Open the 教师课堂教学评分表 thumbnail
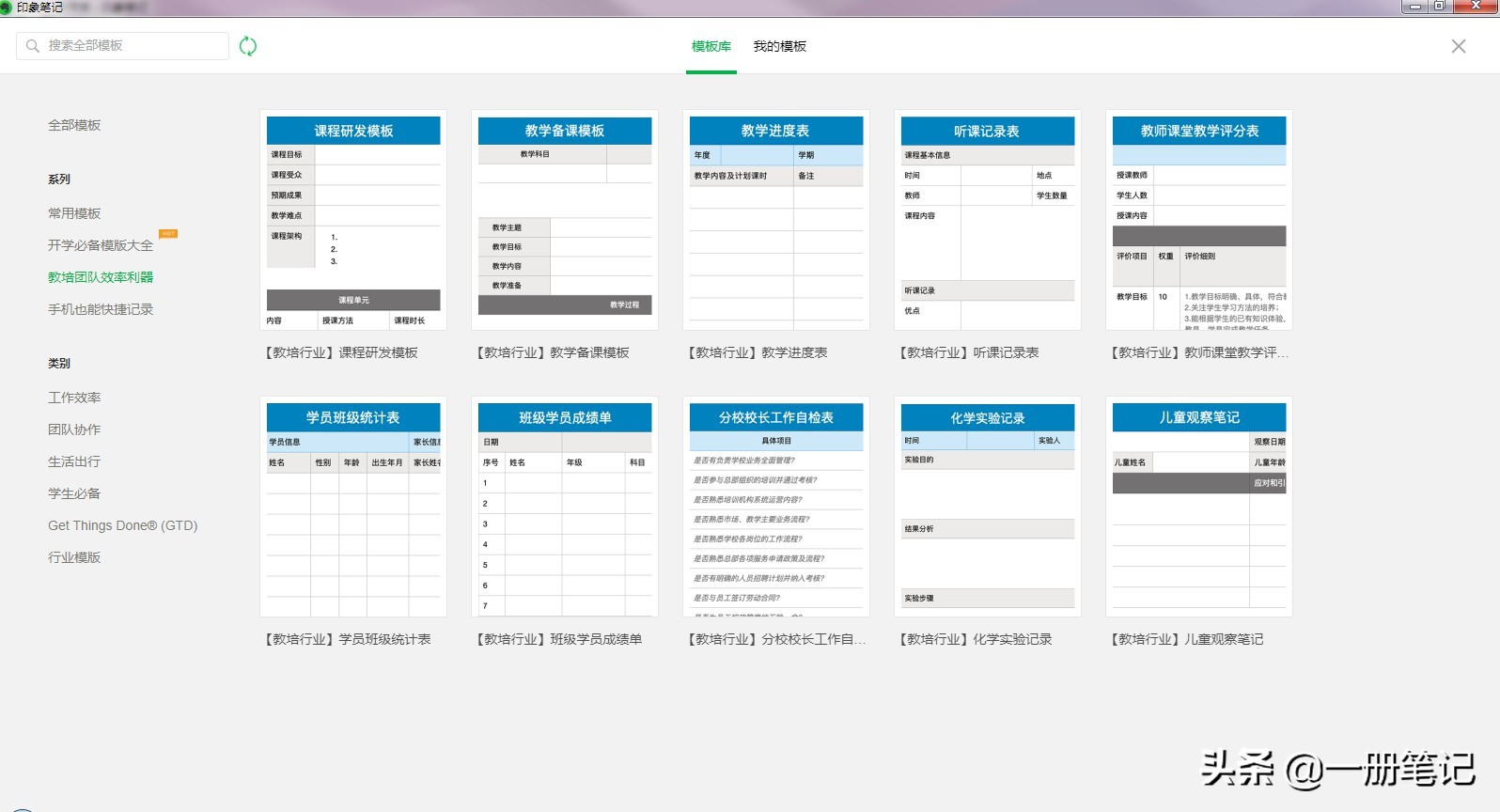Screen dimensions: 1500x812 1199,220
